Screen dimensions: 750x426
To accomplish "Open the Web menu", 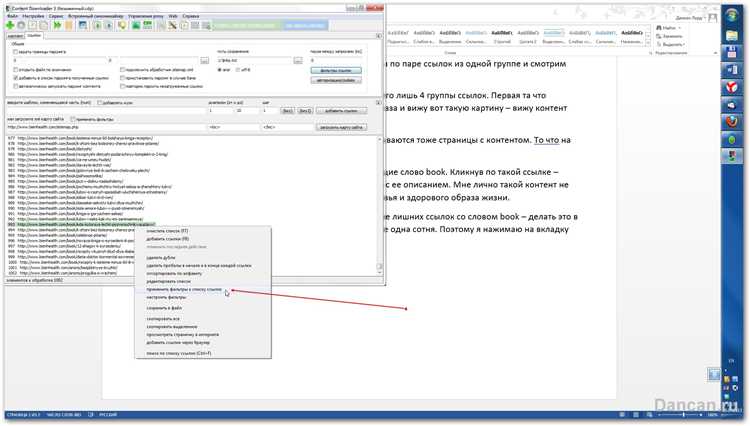I will tap(173, 16).
